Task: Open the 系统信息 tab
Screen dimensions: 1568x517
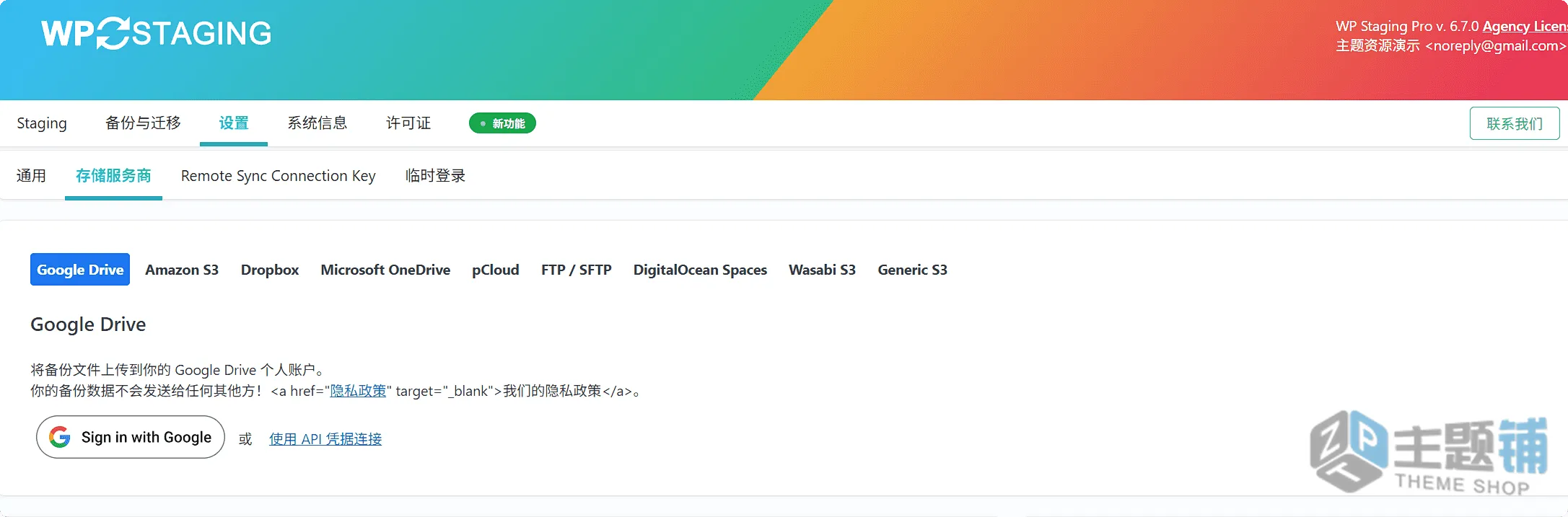Action: tap(317, 123)
